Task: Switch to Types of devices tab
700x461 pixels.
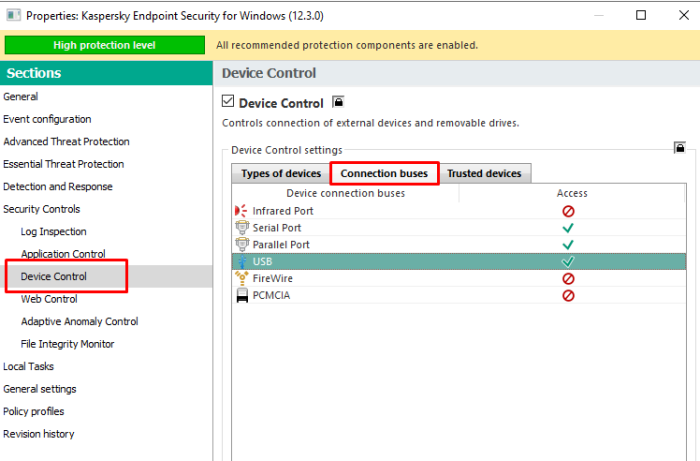Action: coord(281,173)
